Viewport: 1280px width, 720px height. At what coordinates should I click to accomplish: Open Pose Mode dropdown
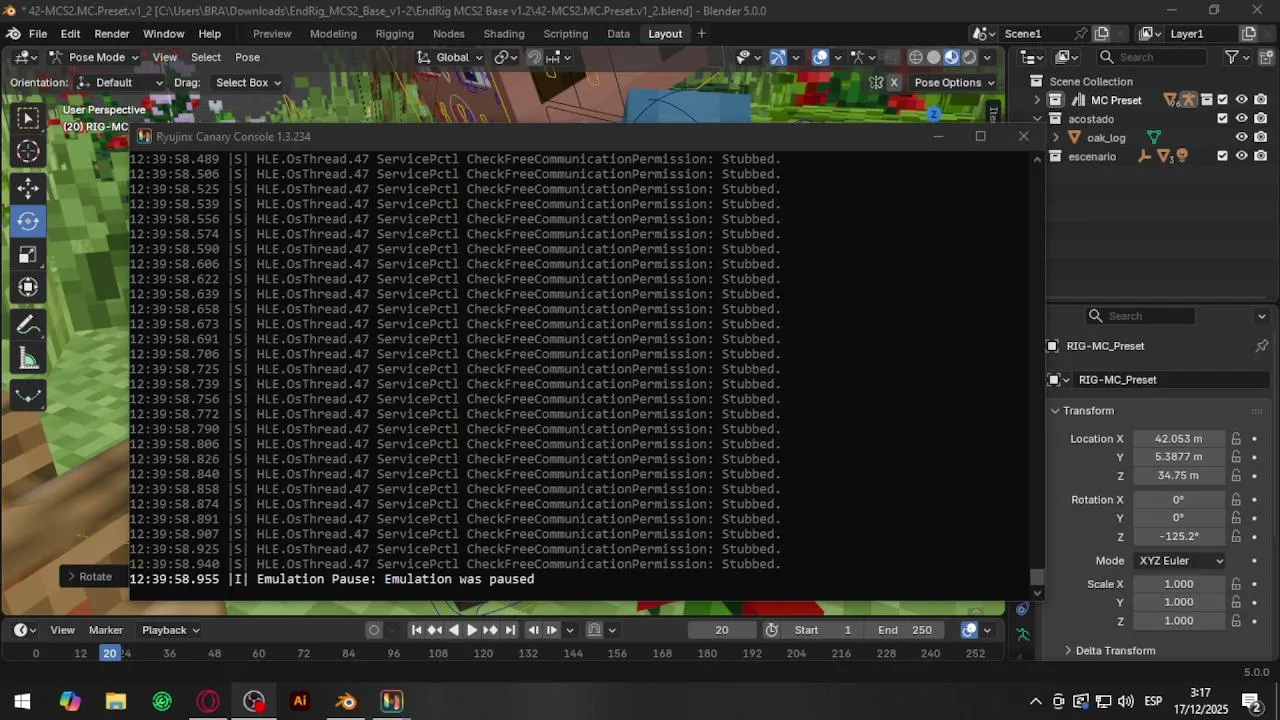click(94, 57)
